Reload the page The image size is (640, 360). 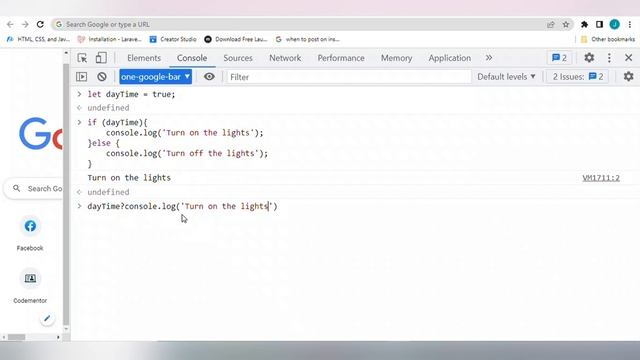coord(40,24)
